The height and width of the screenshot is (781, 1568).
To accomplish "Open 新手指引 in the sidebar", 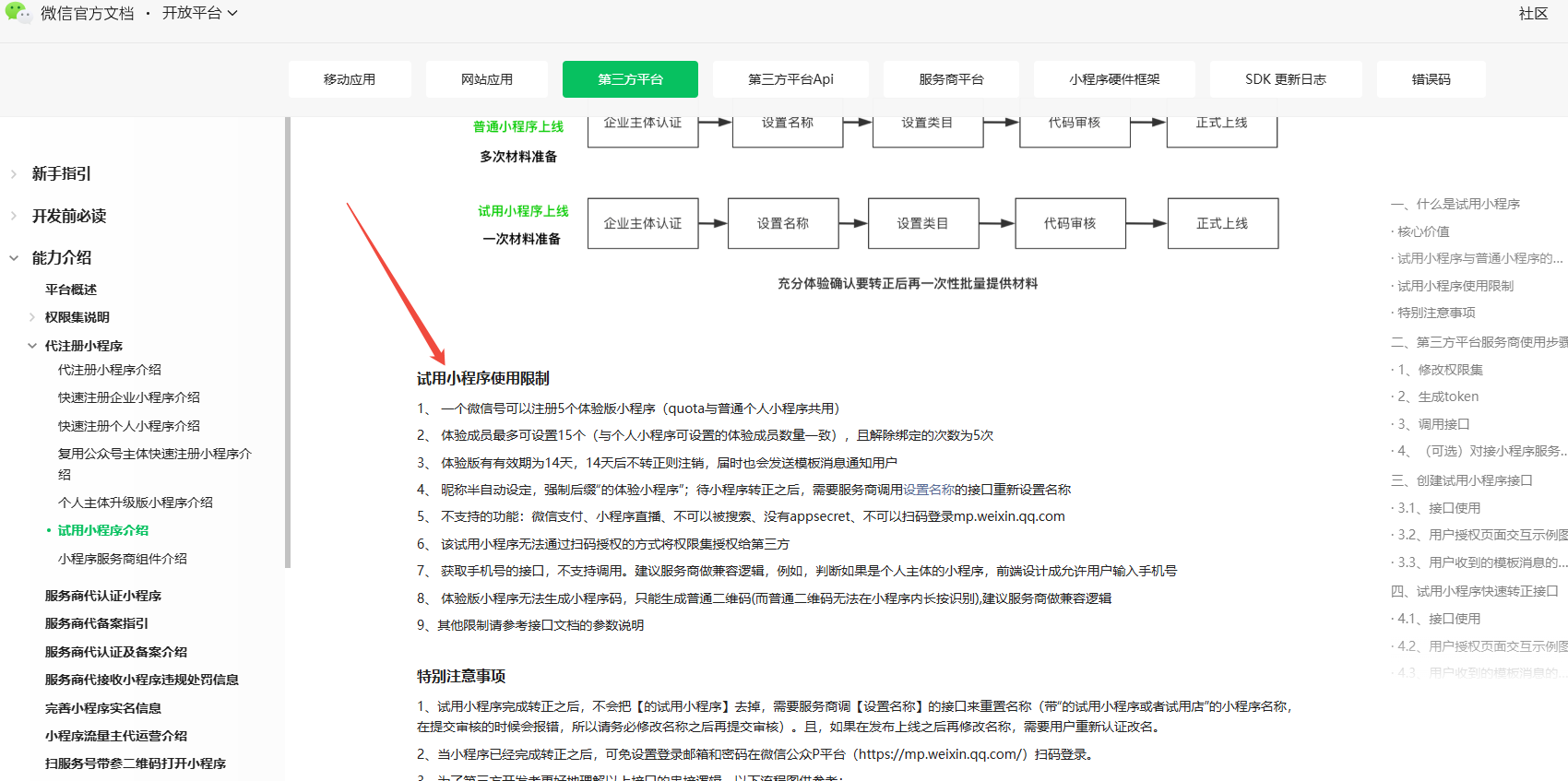I will tap(62, 173).
